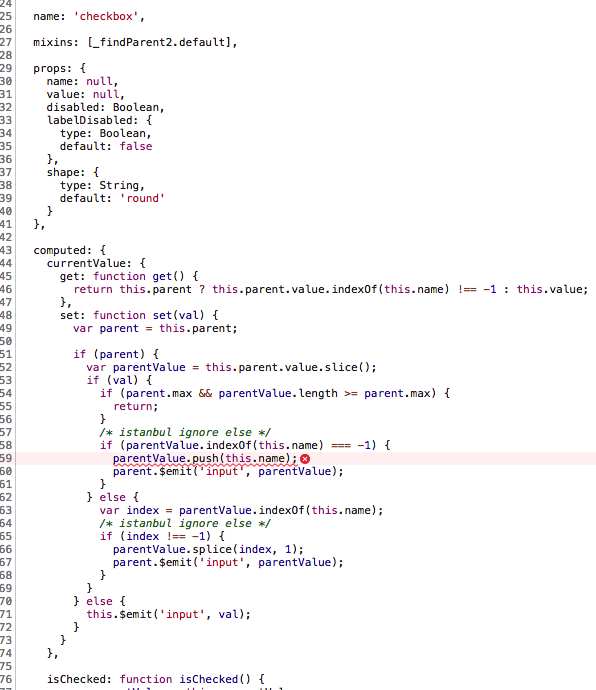This screenshot has width=596, height=690.
Task: Click "computed: {" line
Action: 70,251
